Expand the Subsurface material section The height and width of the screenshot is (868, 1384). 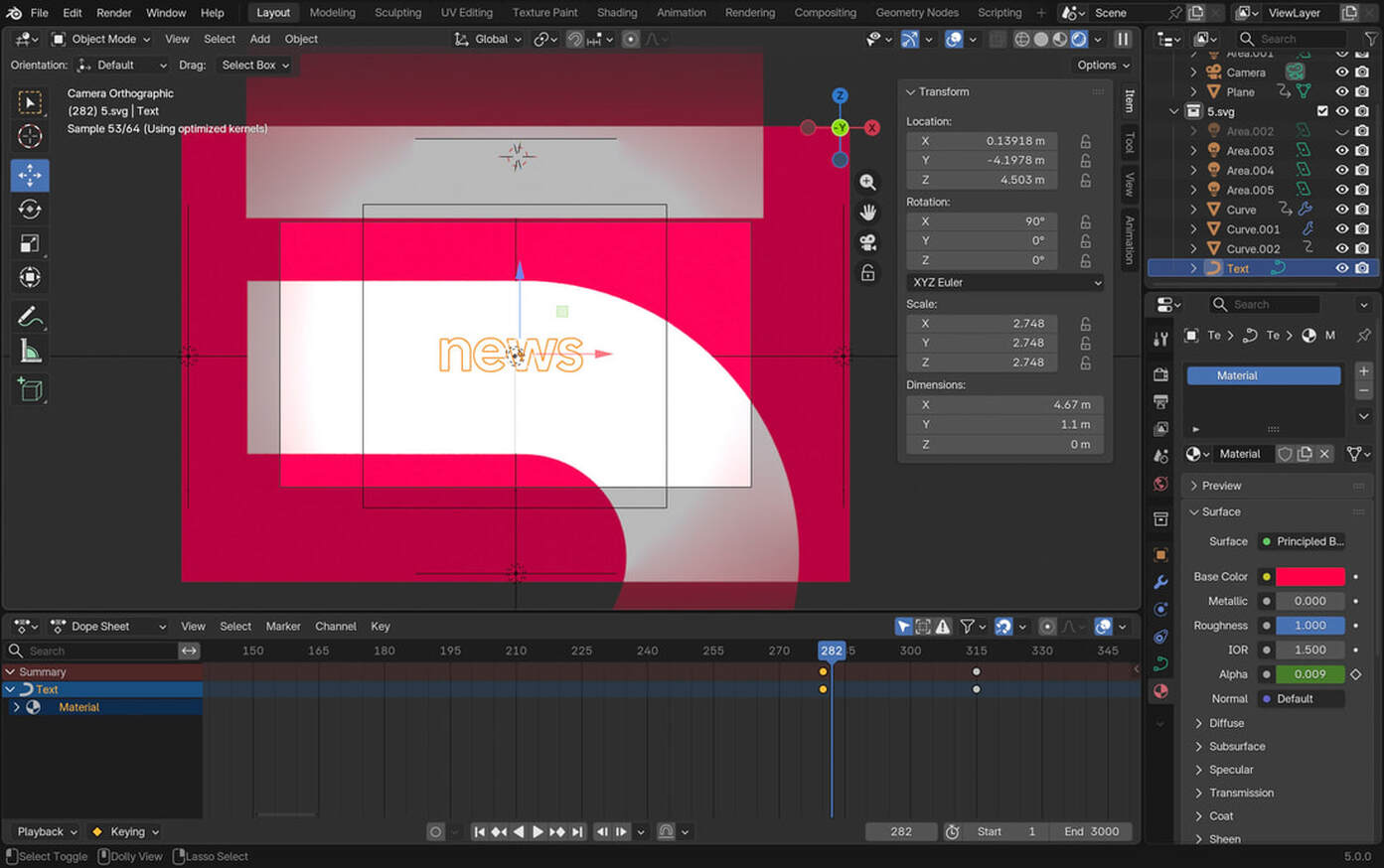tap(1237, 746)
